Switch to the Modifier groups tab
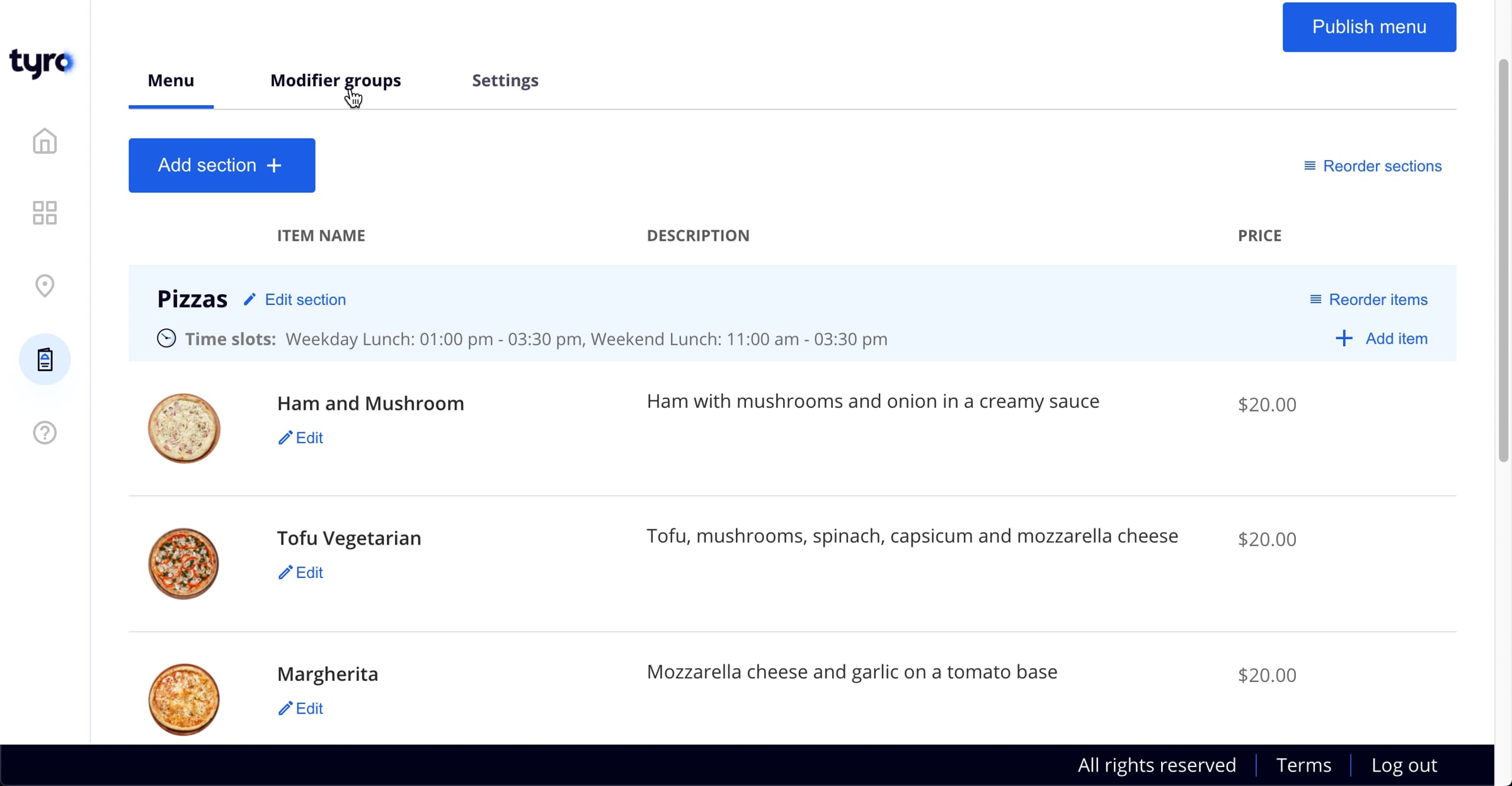Screen dimensions: 1512x786 [x=335, y=81]
